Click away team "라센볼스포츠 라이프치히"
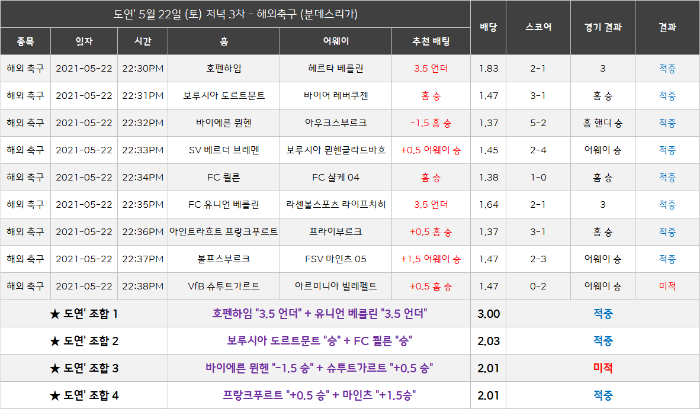Screen dimensions: 700x409 (336, 205)
